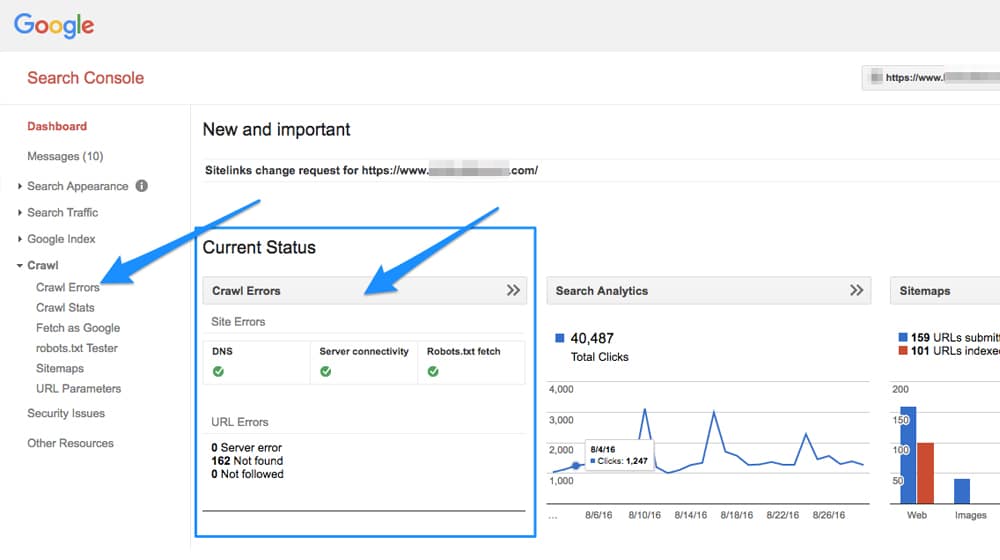Open Search Analytics double-arrow icon

tap(856, 291)
